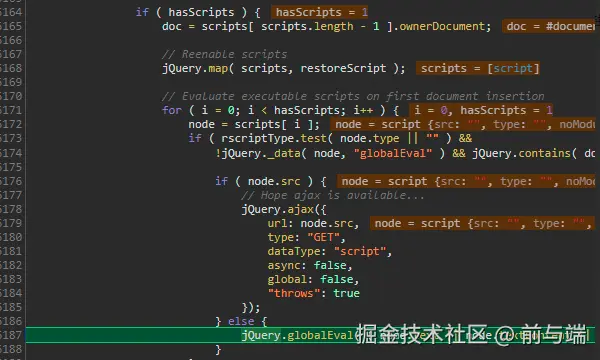Click line number 5173 in gutter
Image resolution: width=600 pixels, height=360 pixels.
coord(11,138)
